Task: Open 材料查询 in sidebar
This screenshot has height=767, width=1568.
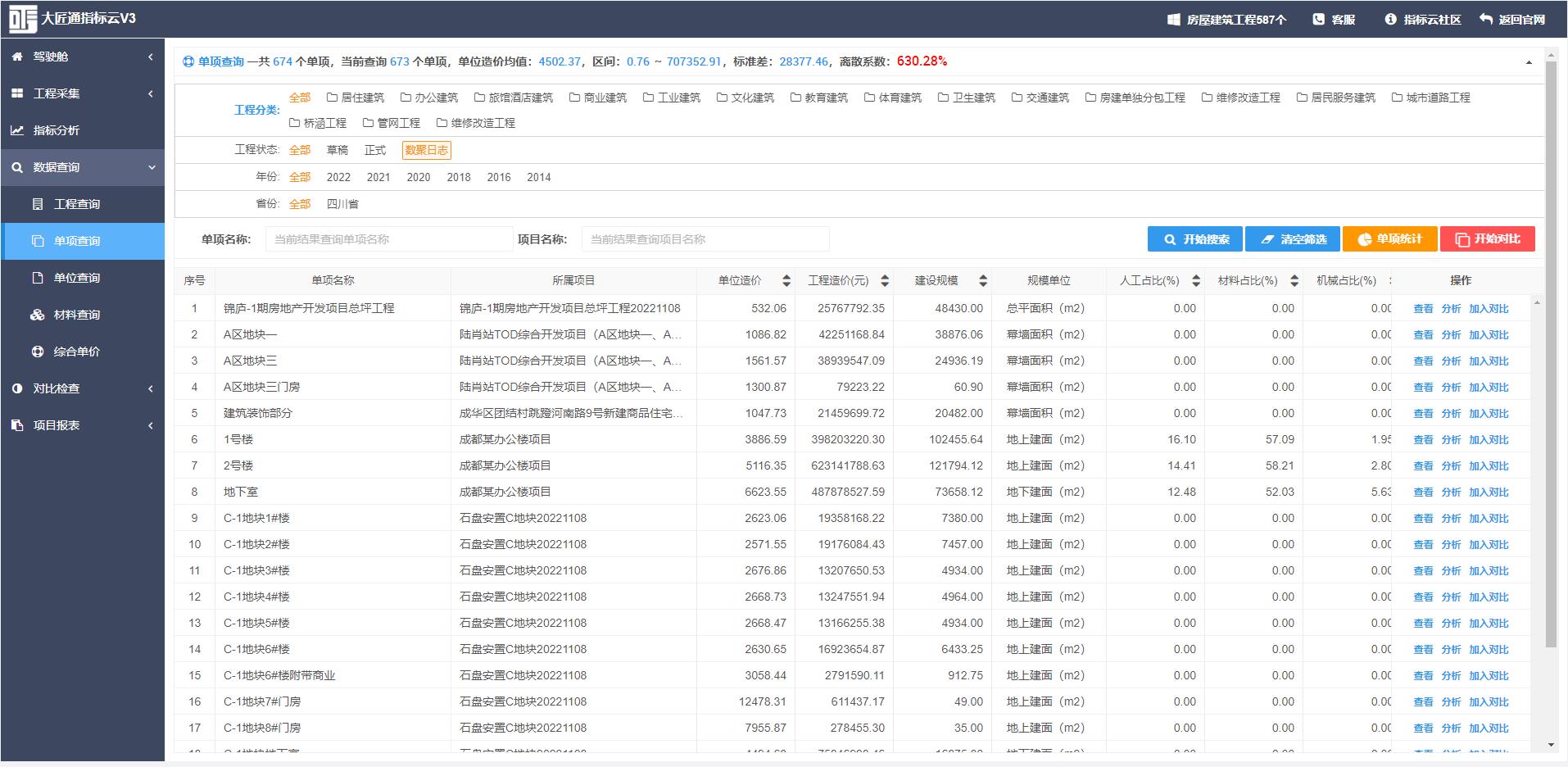Action: point(83,315)
